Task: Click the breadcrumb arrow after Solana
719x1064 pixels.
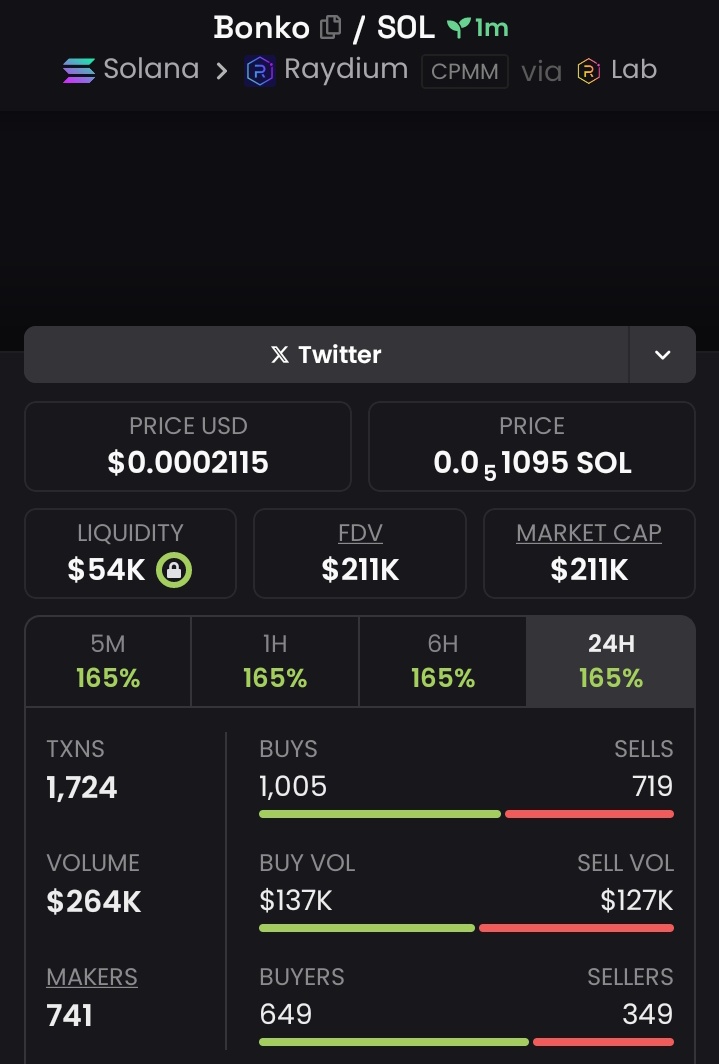Action: tap(222, 71)
